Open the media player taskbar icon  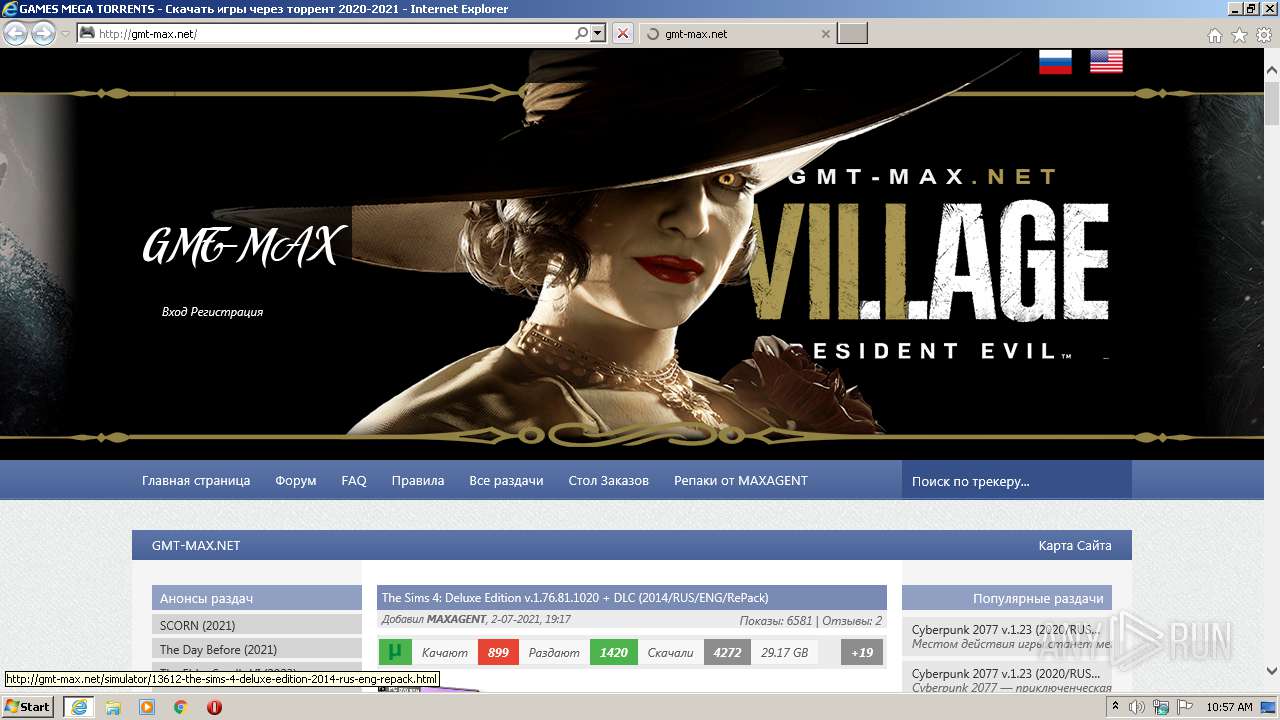tap(147, 707)
